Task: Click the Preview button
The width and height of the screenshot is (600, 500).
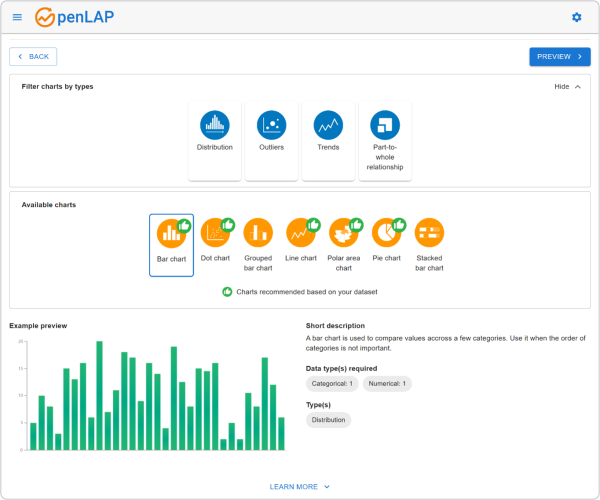Action: [559, 57]
